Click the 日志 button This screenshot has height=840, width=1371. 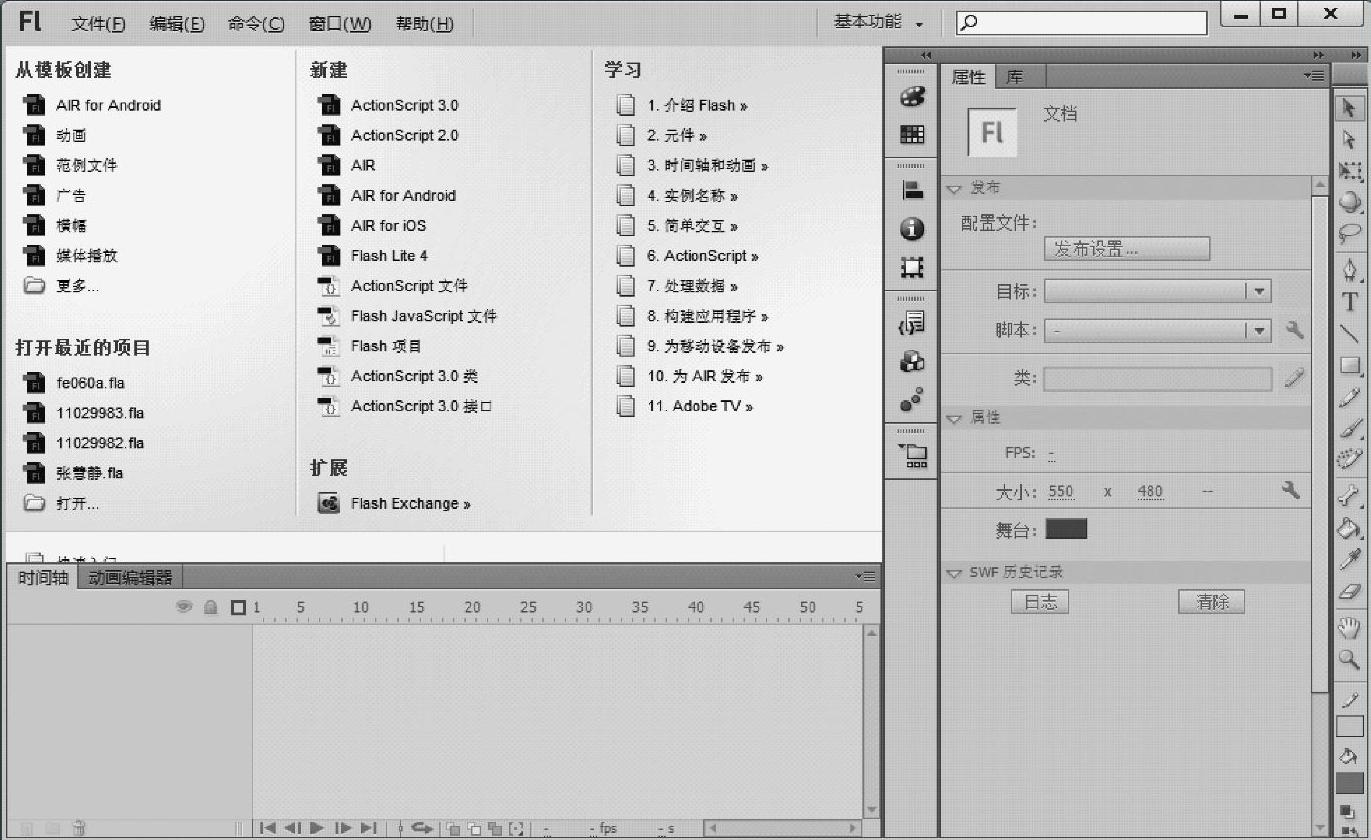tap(1040, 602)
